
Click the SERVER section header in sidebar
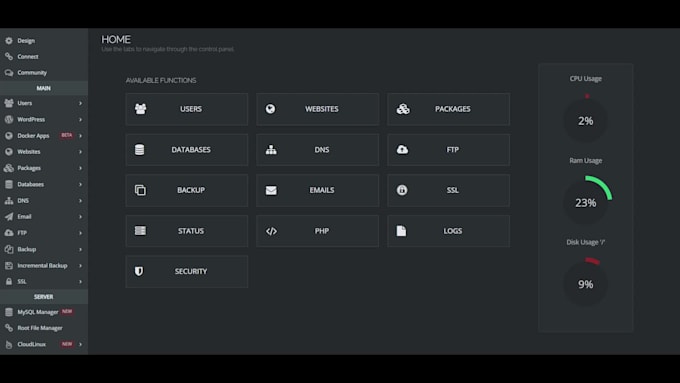tap(44, 297)
